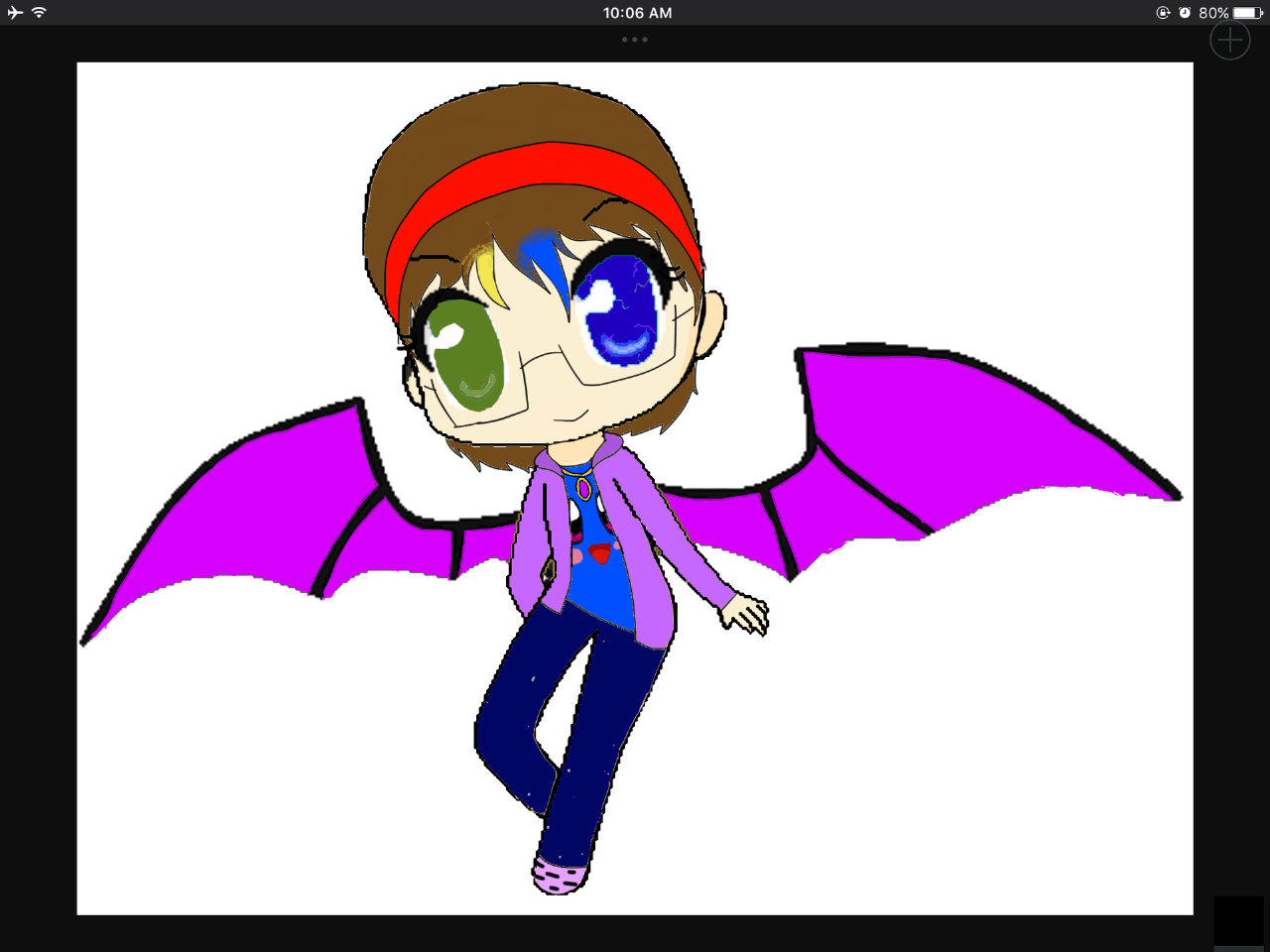Tap the winged character drawing canvas
The width and height of the screenshot is (1270, 952).
pos(635,488)
